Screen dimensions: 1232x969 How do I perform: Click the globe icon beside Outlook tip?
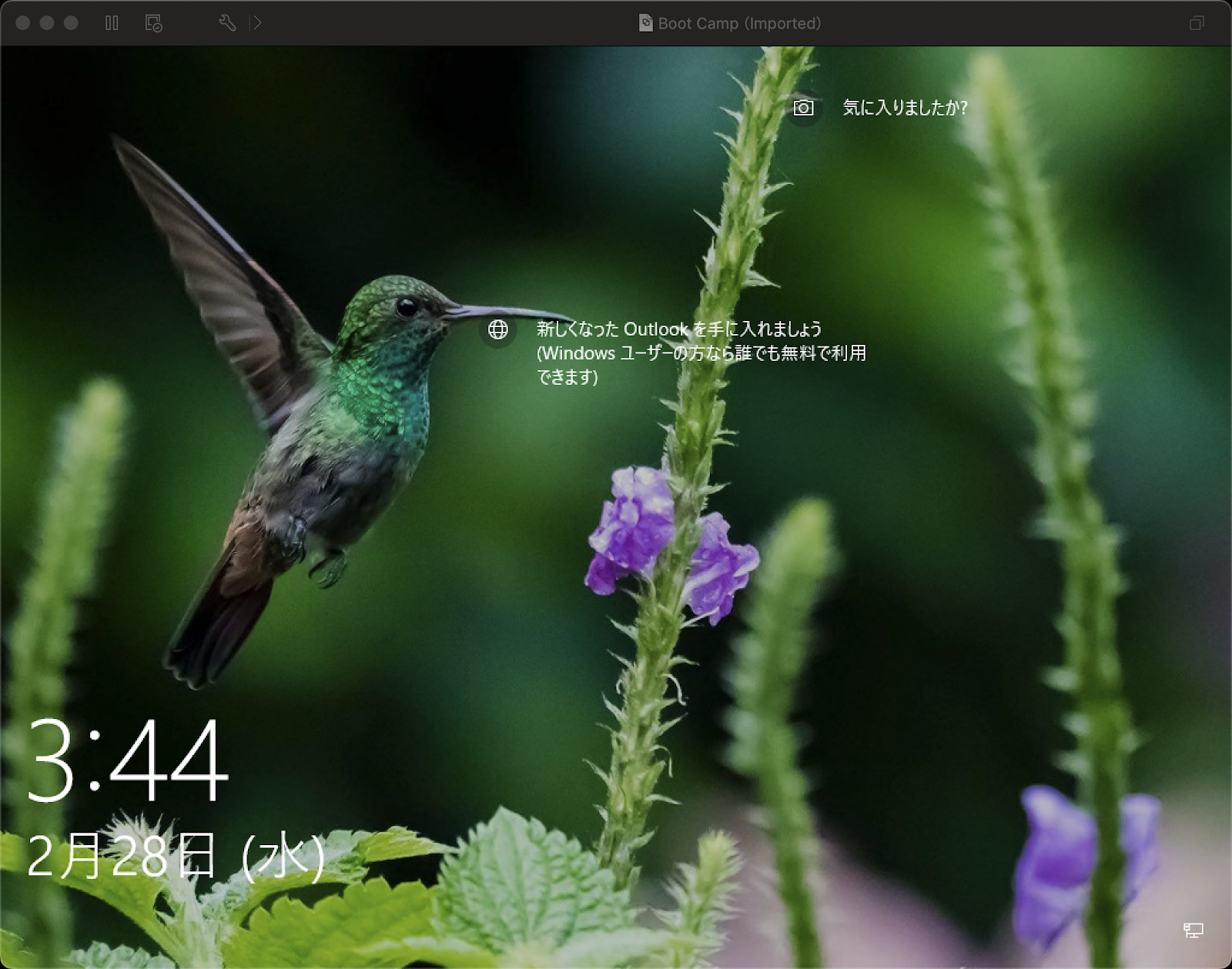(498, 329)
